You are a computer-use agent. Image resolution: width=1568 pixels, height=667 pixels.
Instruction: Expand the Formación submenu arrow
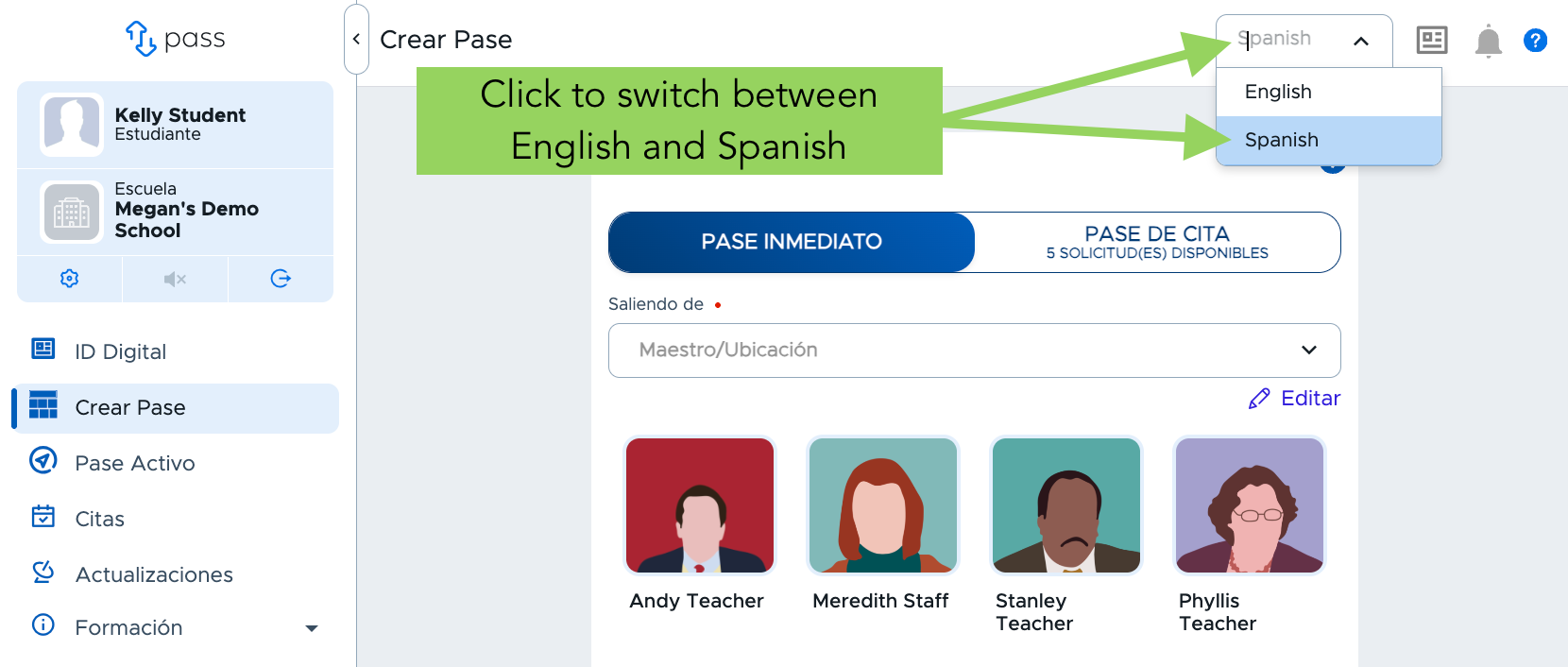[x=312, y=628]
